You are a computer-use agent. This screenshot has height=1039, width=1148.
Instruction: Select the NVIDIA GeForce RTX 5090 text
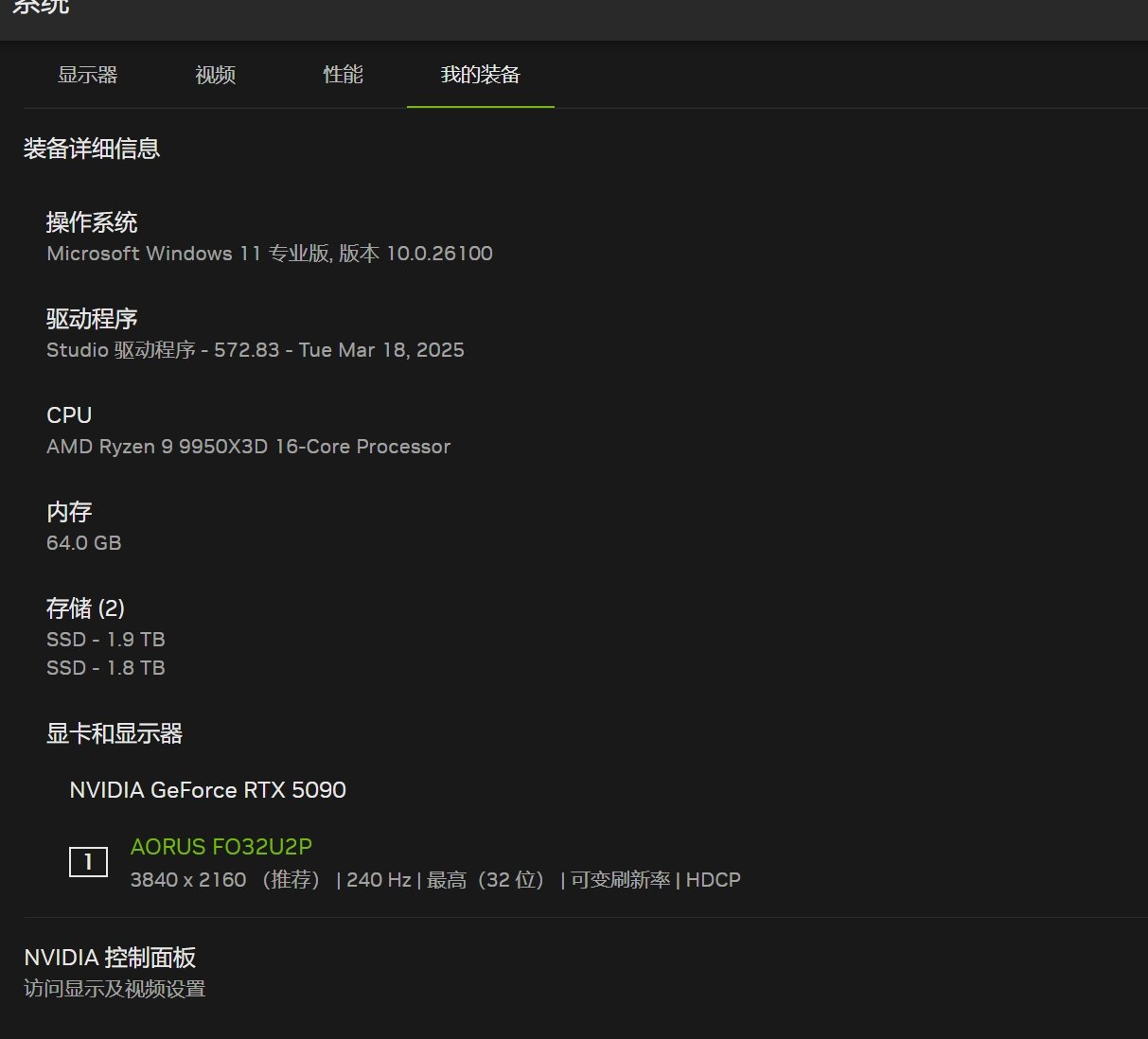[208, 790]
